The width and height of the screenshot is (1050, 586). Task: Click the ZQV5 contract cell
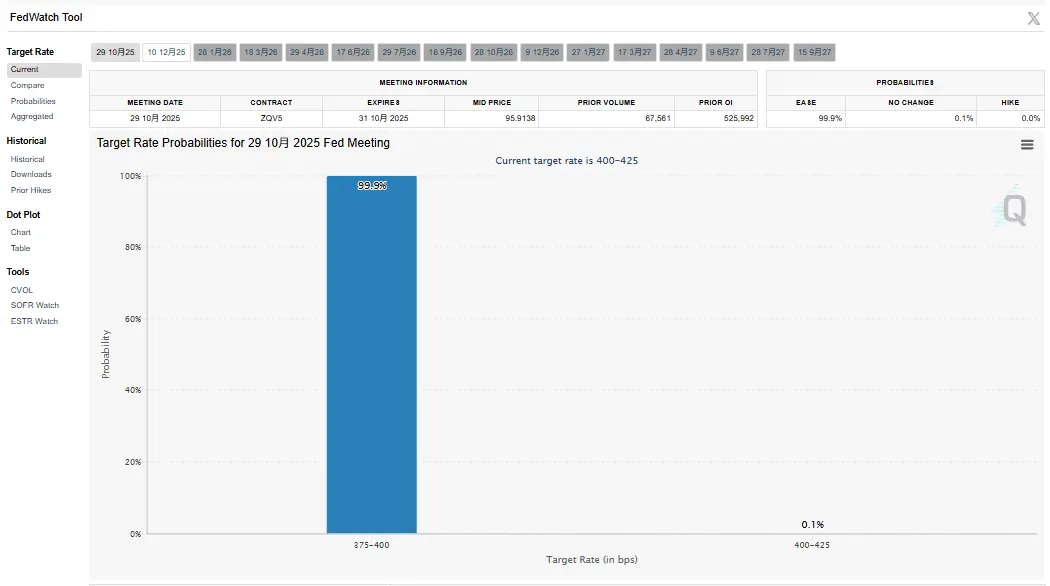271,119
